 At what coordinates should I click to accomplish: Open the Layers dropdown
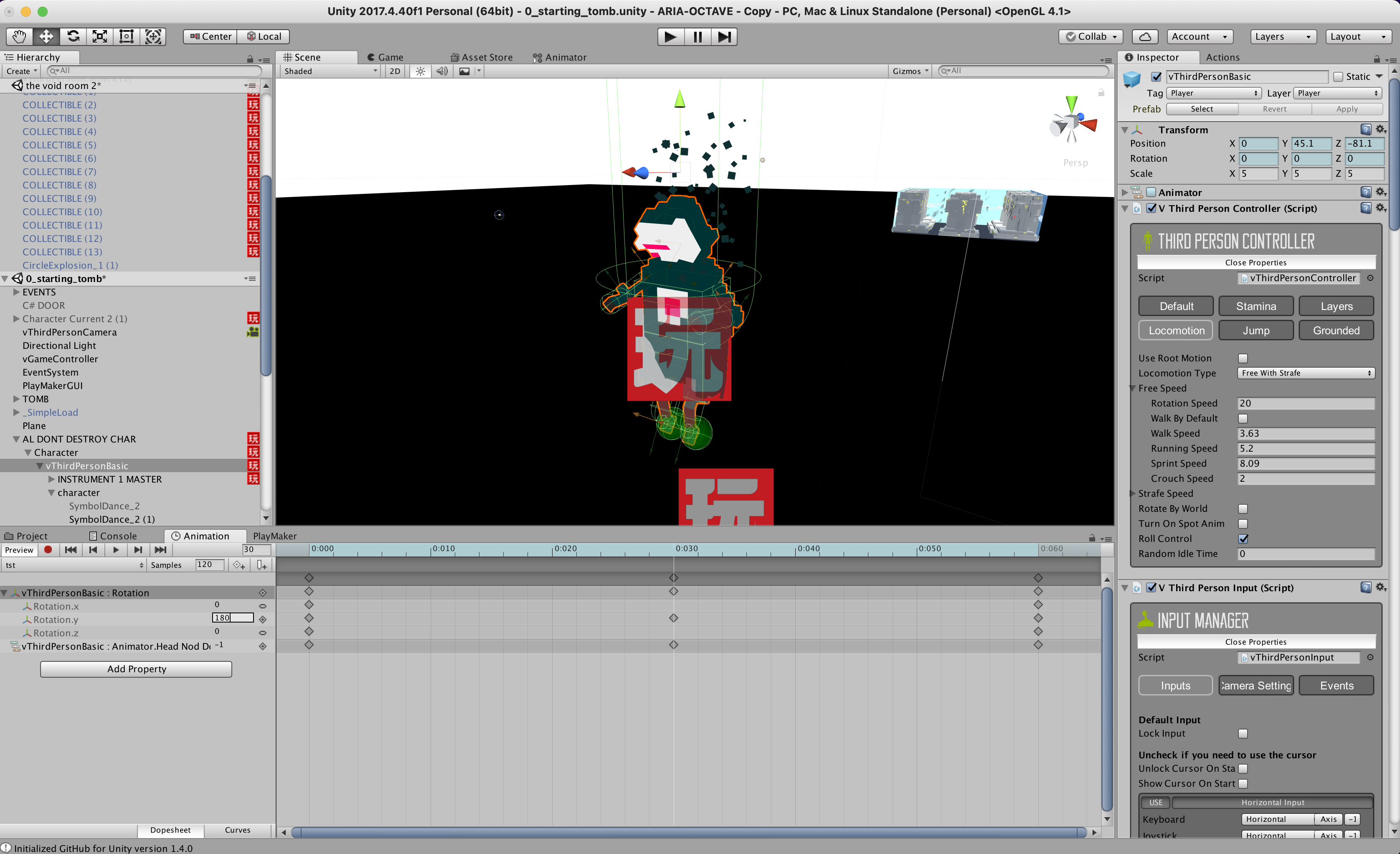pyautogui.click(x=1283, y=36)
